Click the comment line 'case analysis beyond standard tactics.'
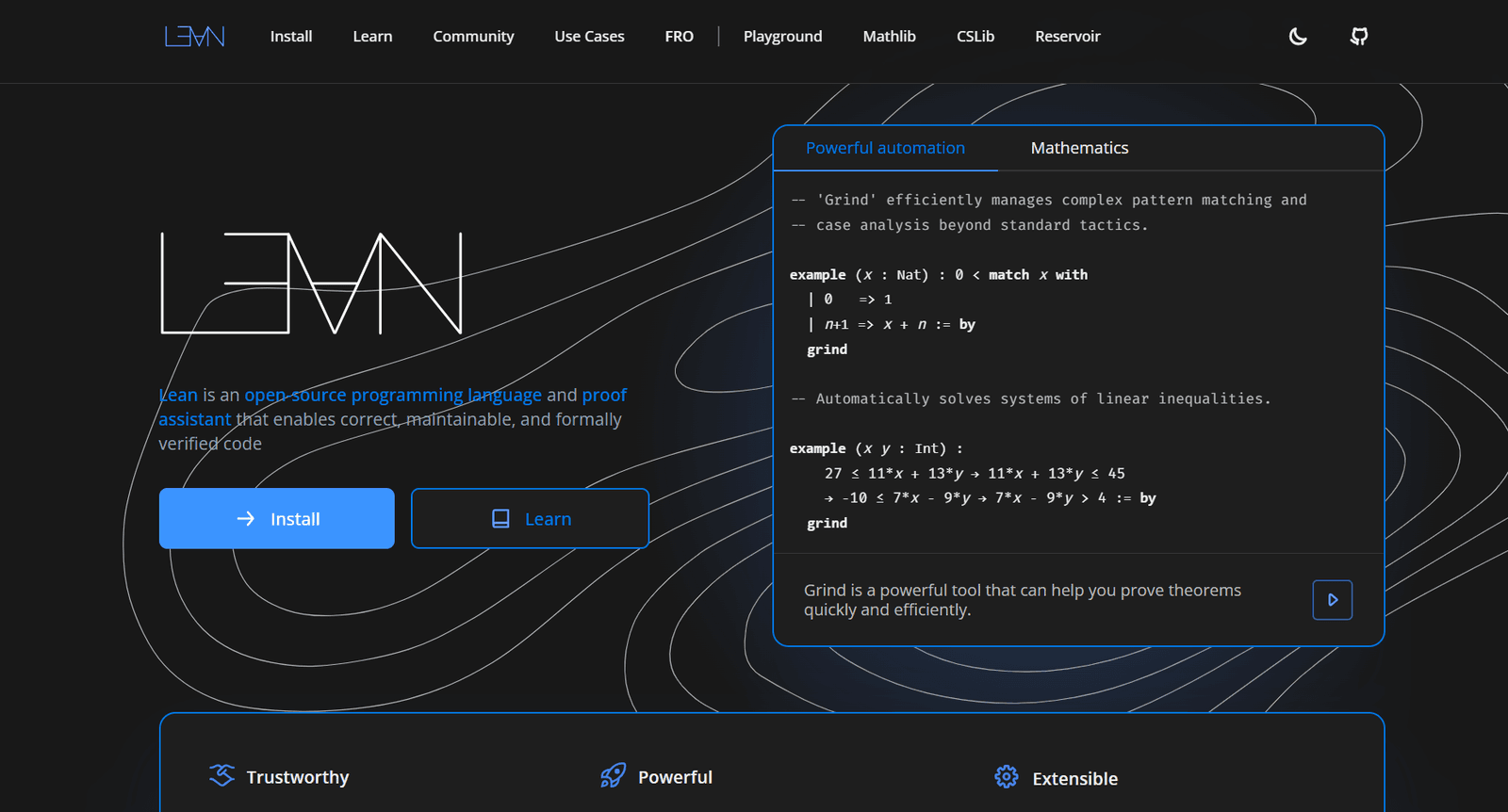Image resolution: width=1508 pixels, height=812 pixels. (970, 225)
